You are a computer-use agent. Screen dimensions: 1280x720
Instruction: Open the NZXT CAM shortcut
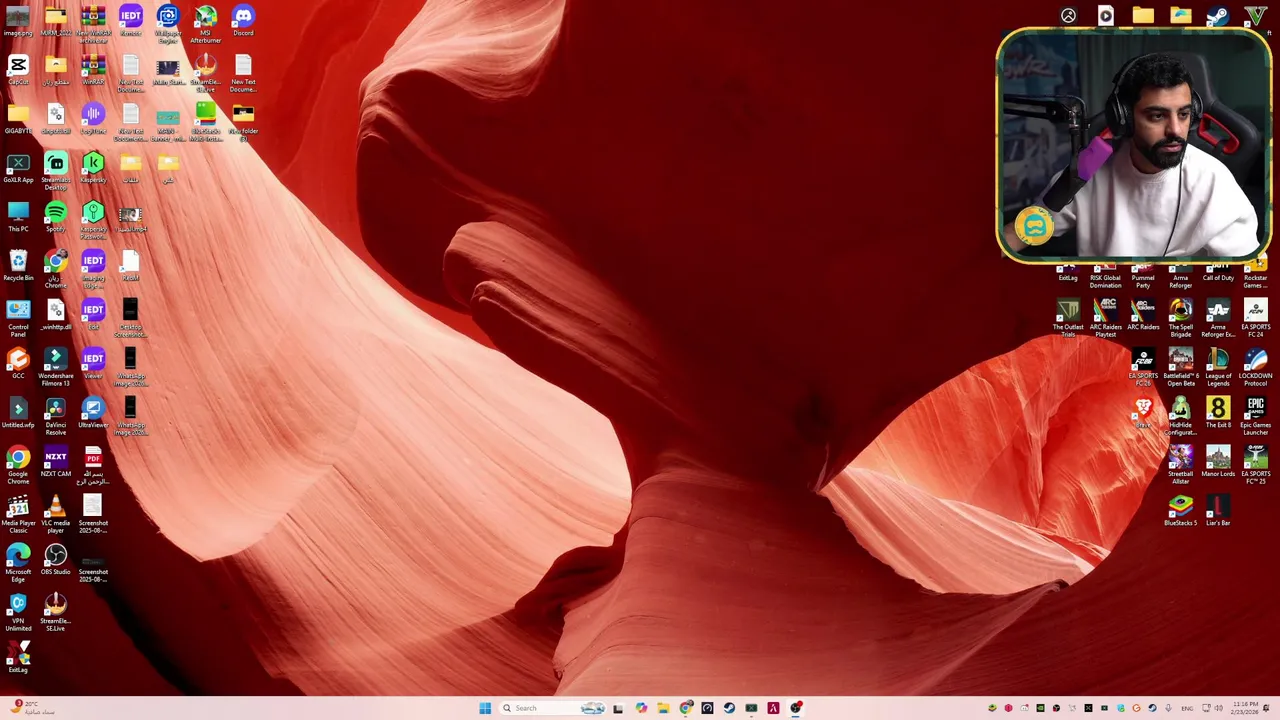(x=56, y=462)
